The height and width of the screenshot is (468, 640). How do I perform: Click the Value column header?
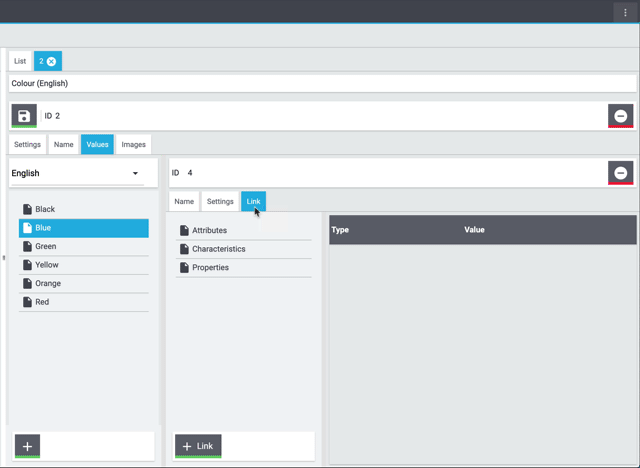(x=474, y=230)
